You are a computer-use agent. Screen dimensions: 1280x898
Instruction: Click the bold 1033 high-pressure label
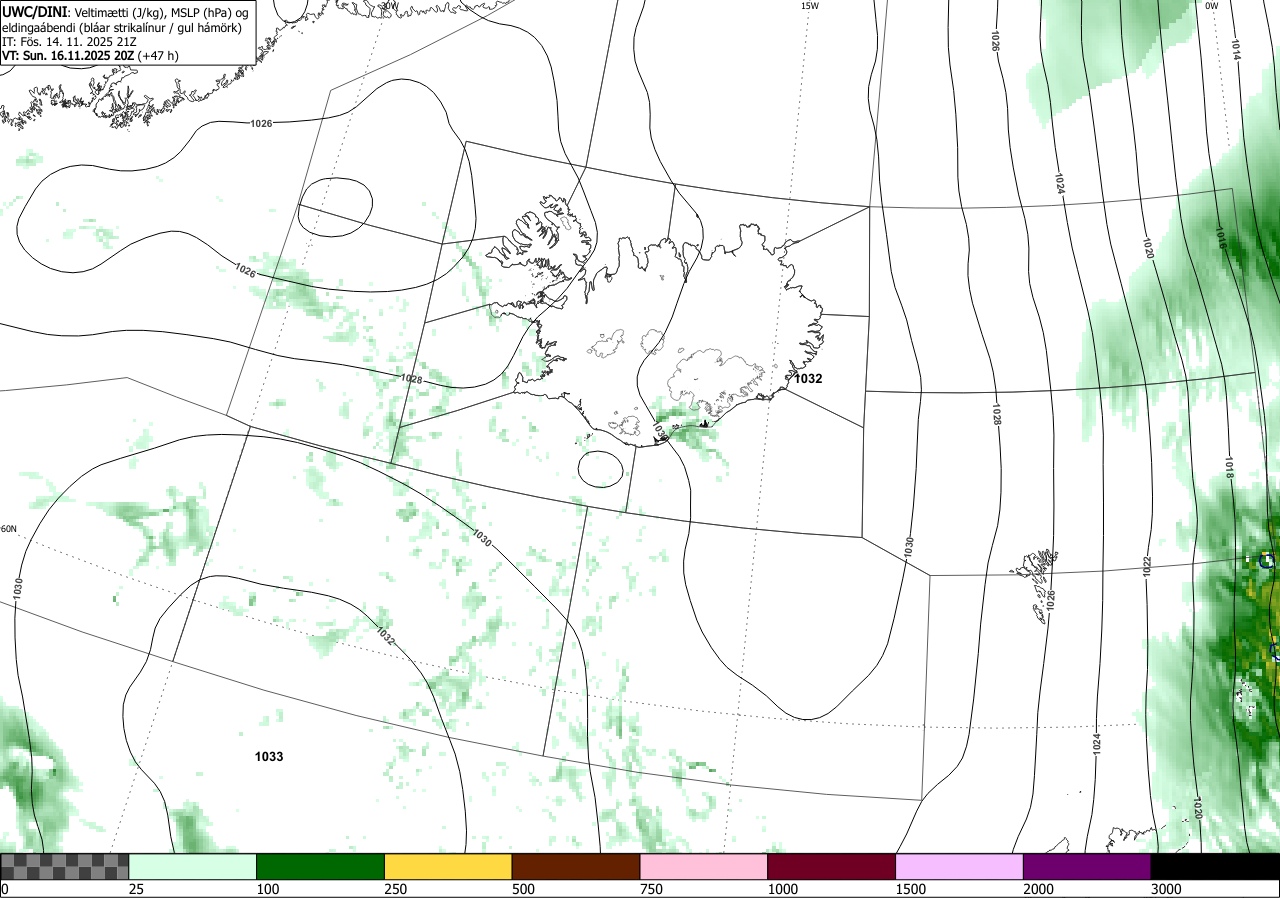tap(269, 757)
